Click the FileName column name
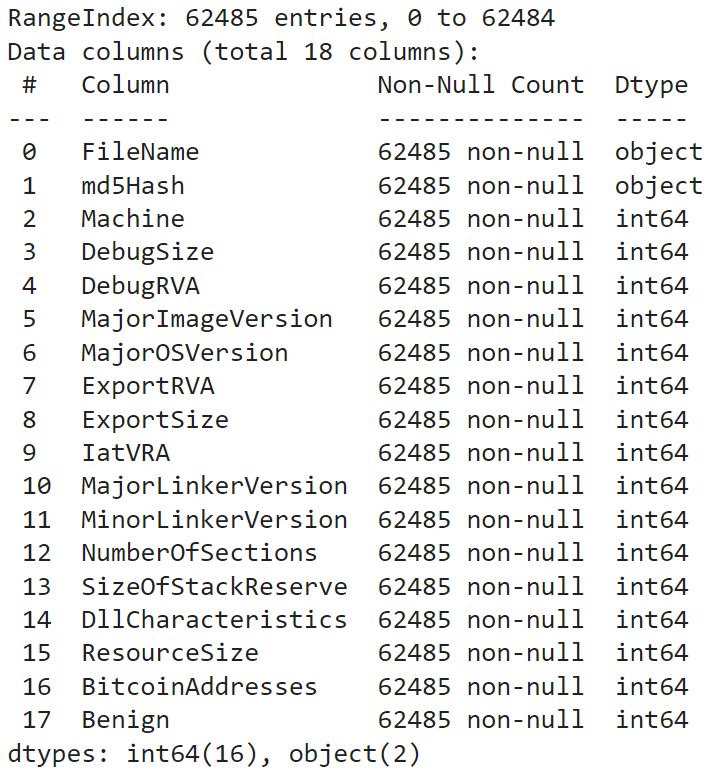711x777 pixels. (x=140, y=152)
